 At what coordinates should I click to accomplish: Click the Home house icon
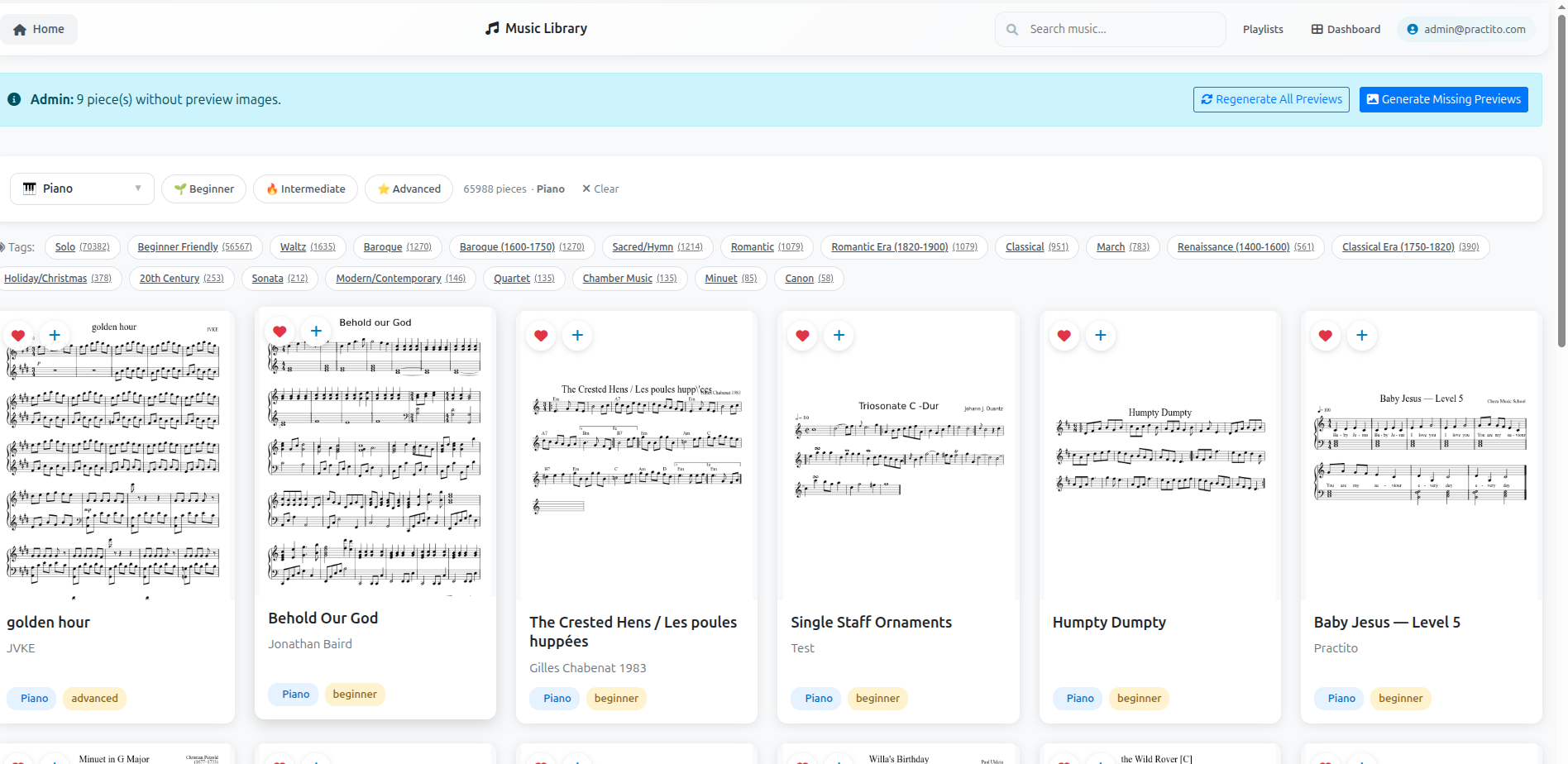point(20,28)
